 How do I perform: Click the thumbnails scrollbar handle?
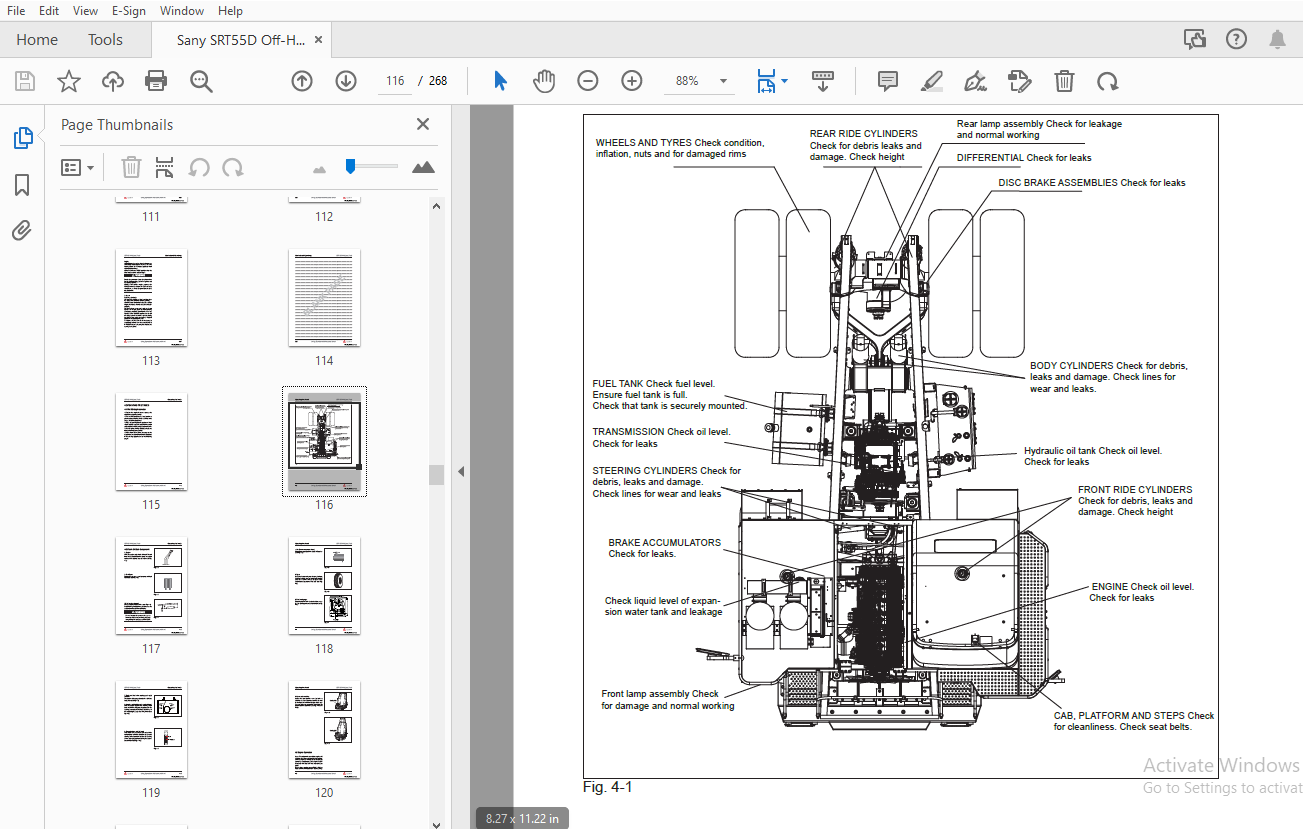(x=436, y=474)
